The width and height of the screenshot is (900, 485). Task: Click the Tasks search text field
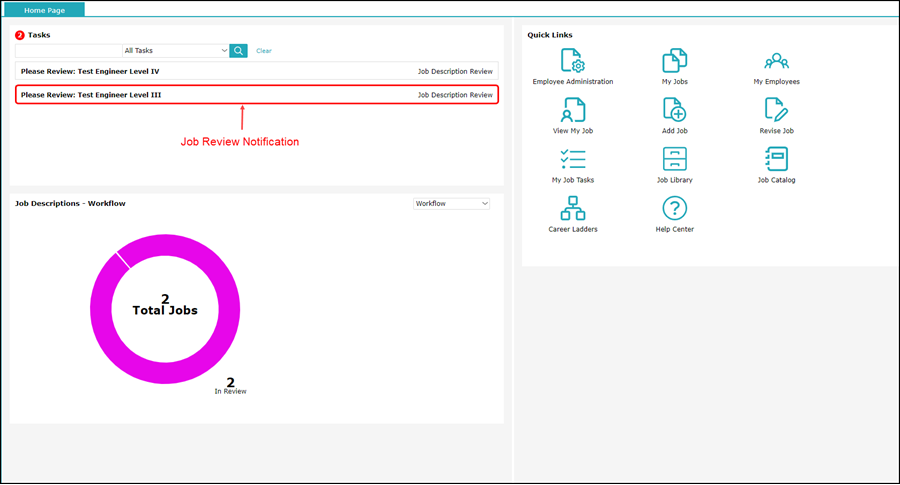tap(68, 51)
